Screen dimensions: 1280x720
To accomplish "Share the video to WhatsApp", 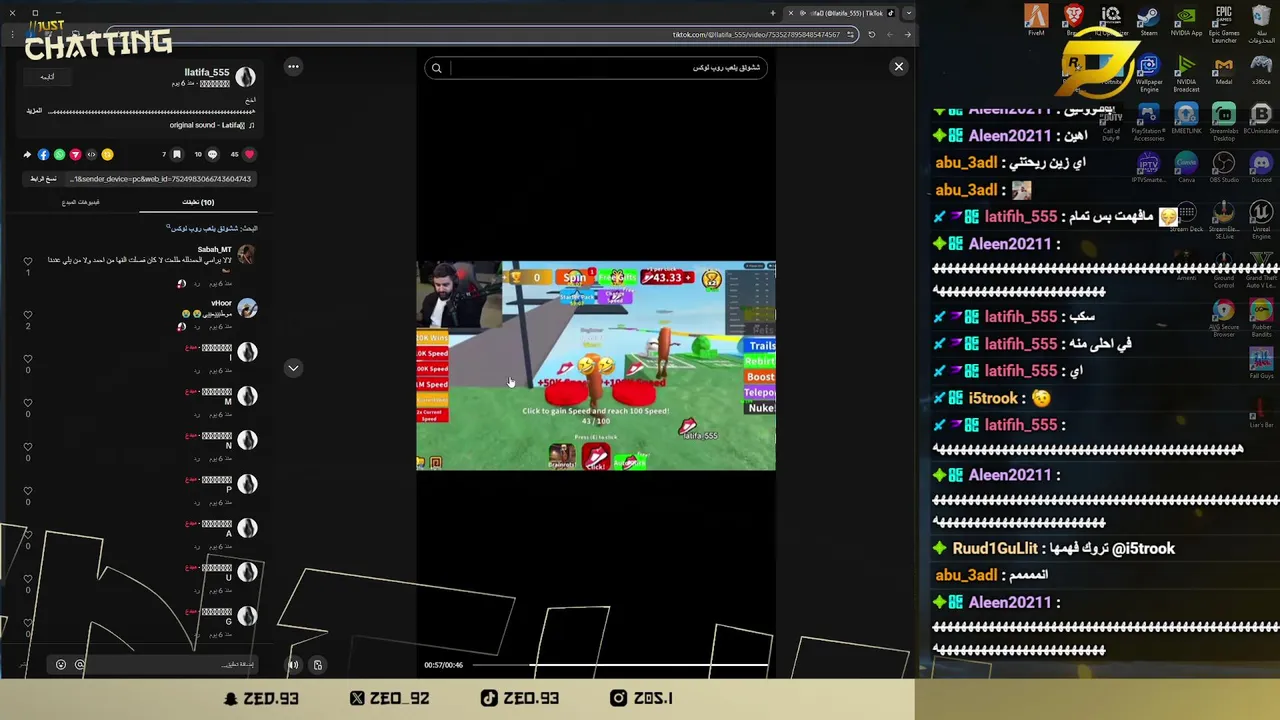I will tap(59, 155).
